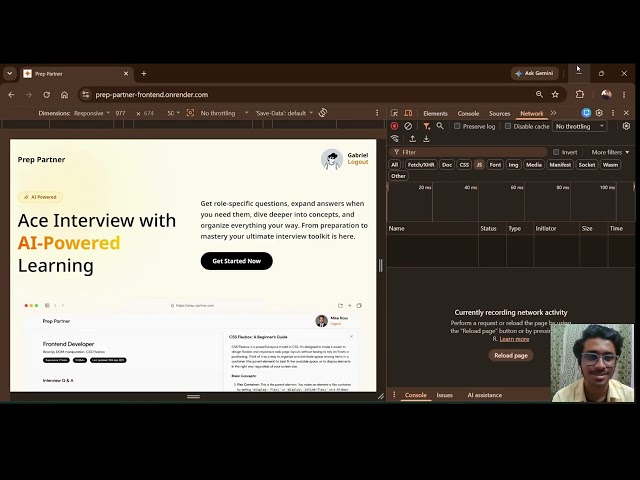The width and height of the screenshot is (640, 480).
Task: Switch to the Console tab in top bar
Action: pyautogui.click(x=468, y=113)
